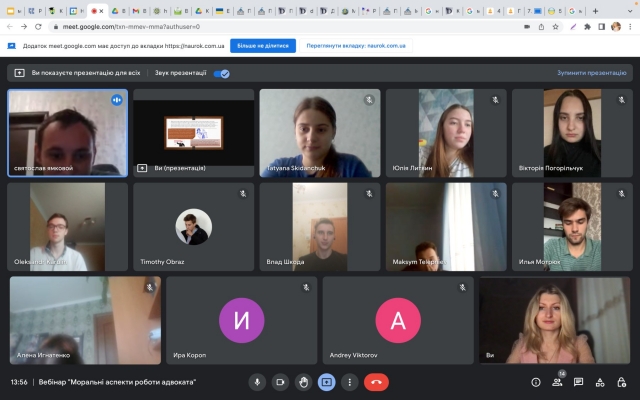
Task: Click the first browser tab
Action: coord(14,11)
